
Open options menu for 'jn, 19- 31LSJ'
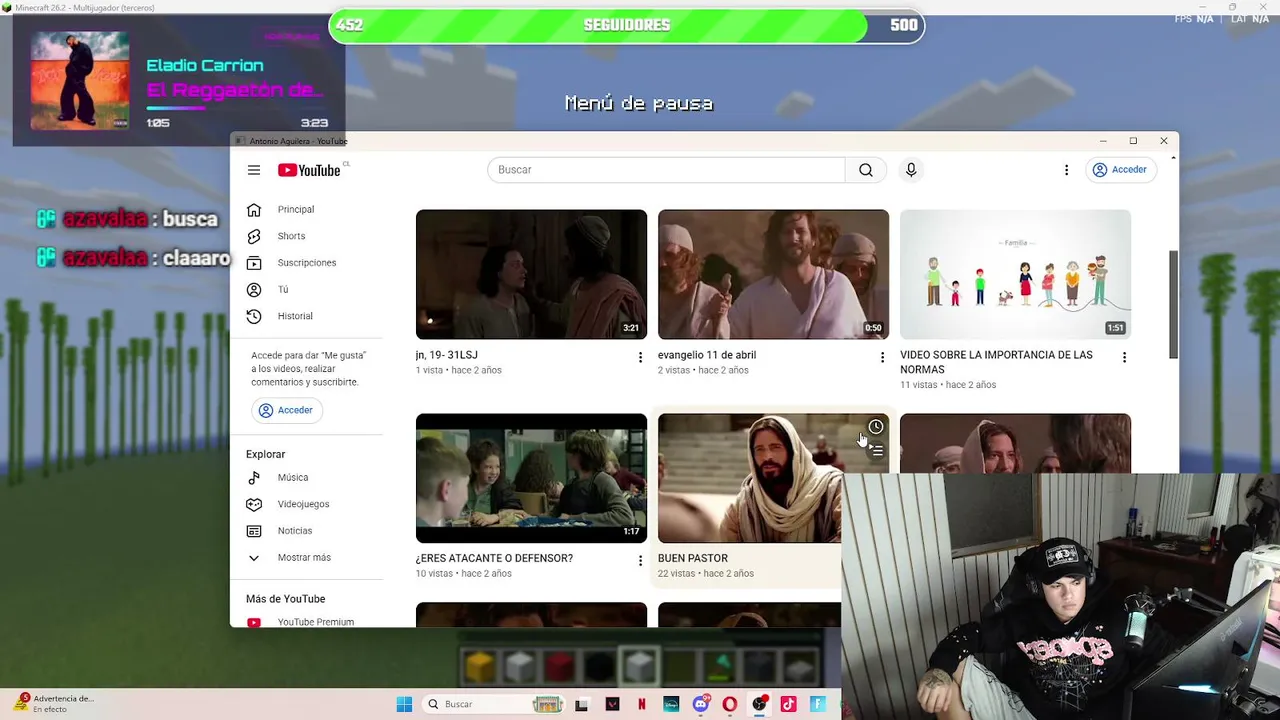click(x=640, y=357)
